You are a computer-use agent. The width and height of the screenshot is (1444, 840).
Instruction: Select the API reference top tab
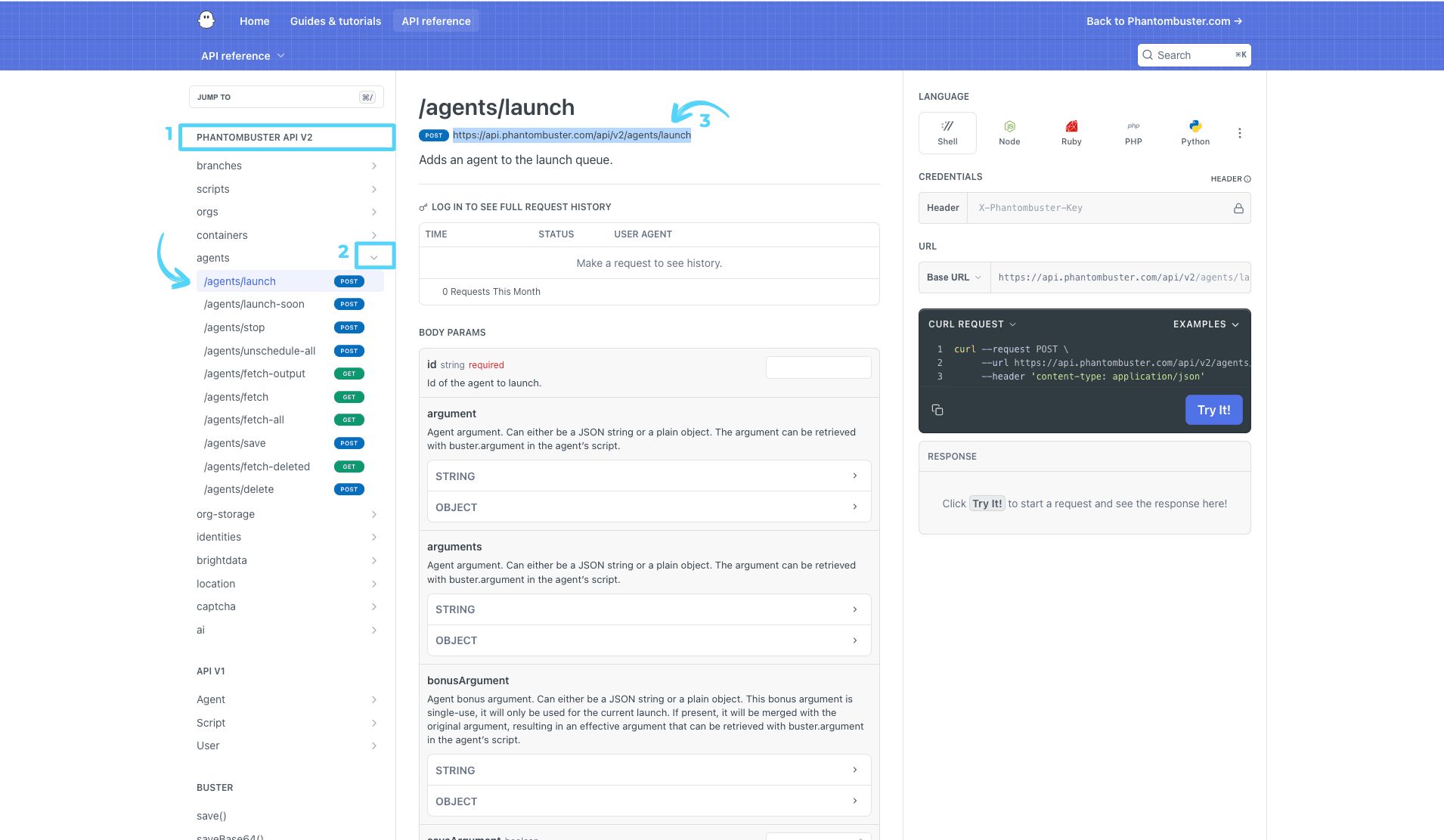(436, 21)
